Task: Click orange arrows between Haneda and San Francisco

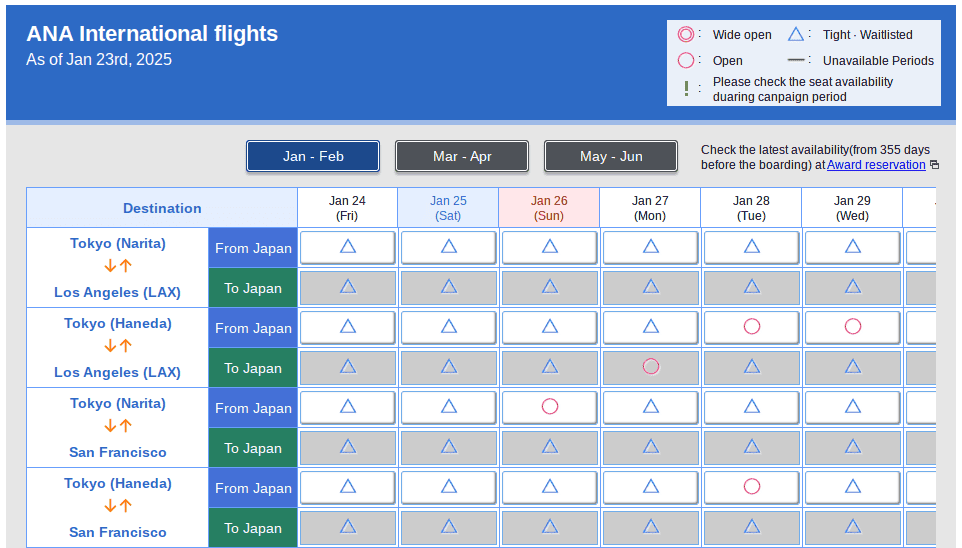Action: [118, 506]
